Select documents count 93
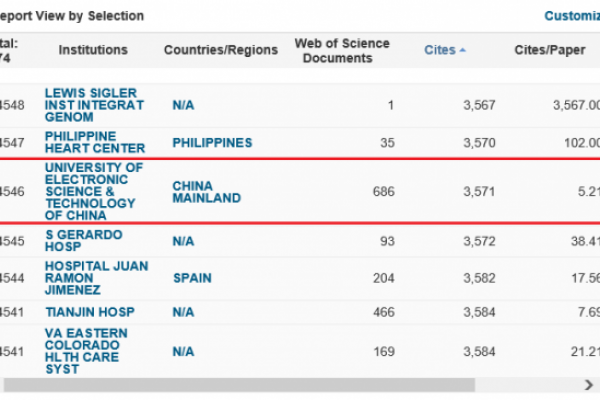600x400 pixels. pos(387,241)
